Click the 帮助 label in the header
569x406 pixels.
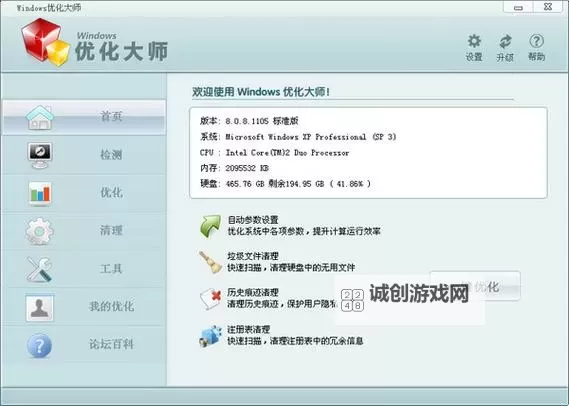(x=536, y=57)
